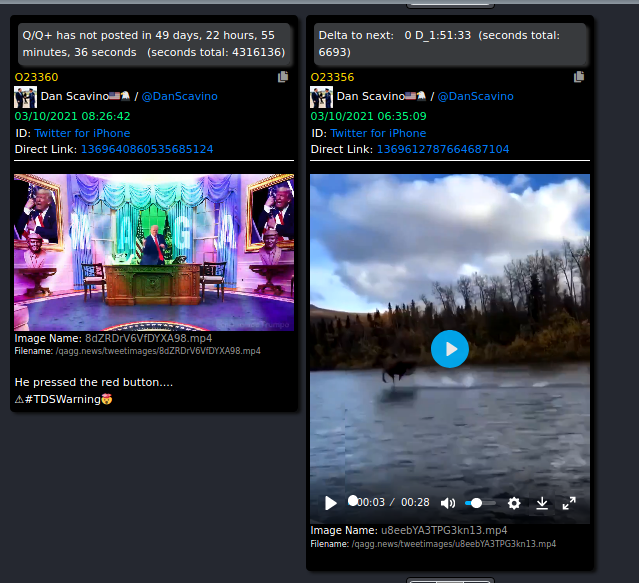
Task: Seek using the video progress handle
Action: (353, 501)
